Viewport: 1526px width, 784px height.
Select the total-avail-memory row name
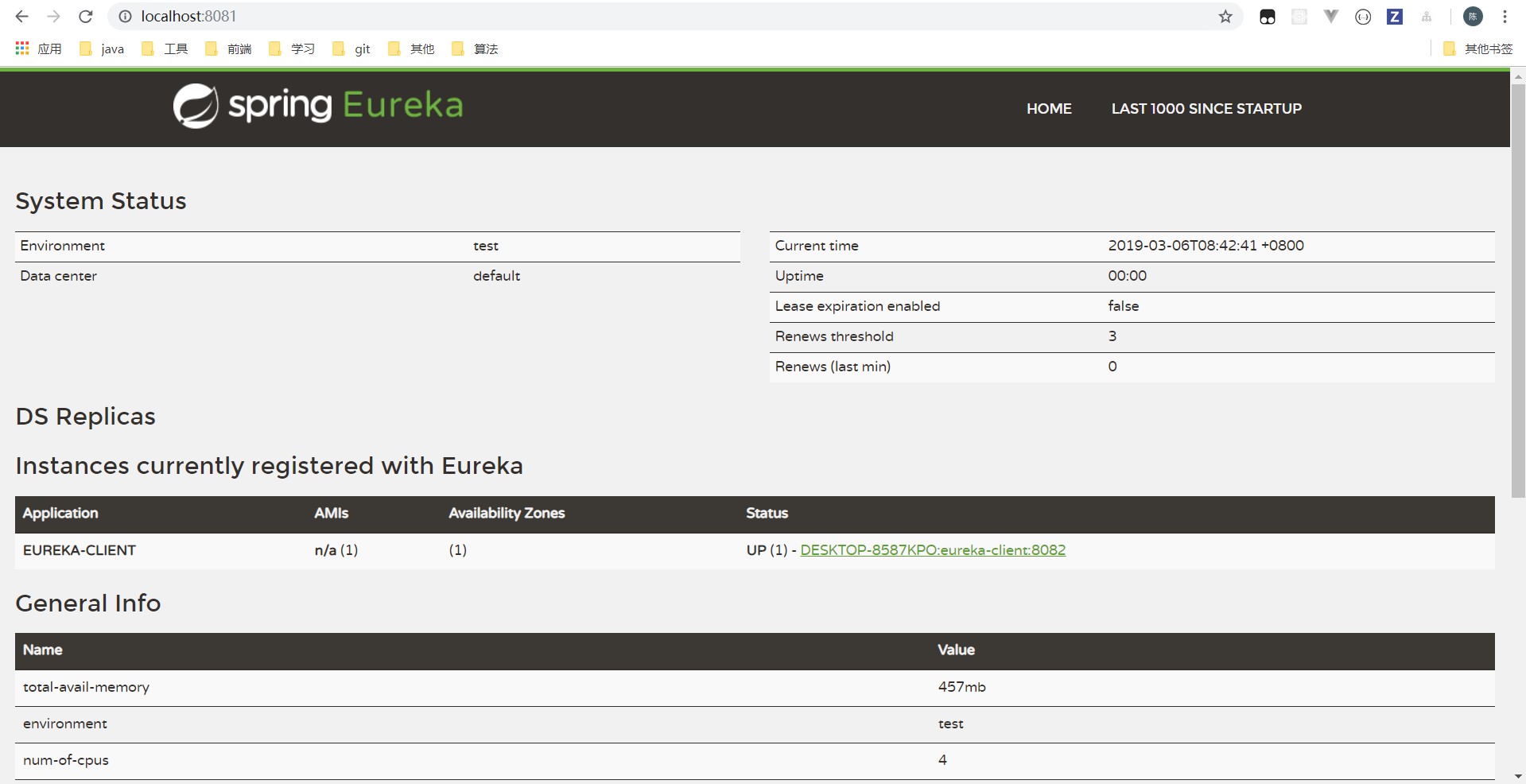pyautogui.click(x=87, y=687)
